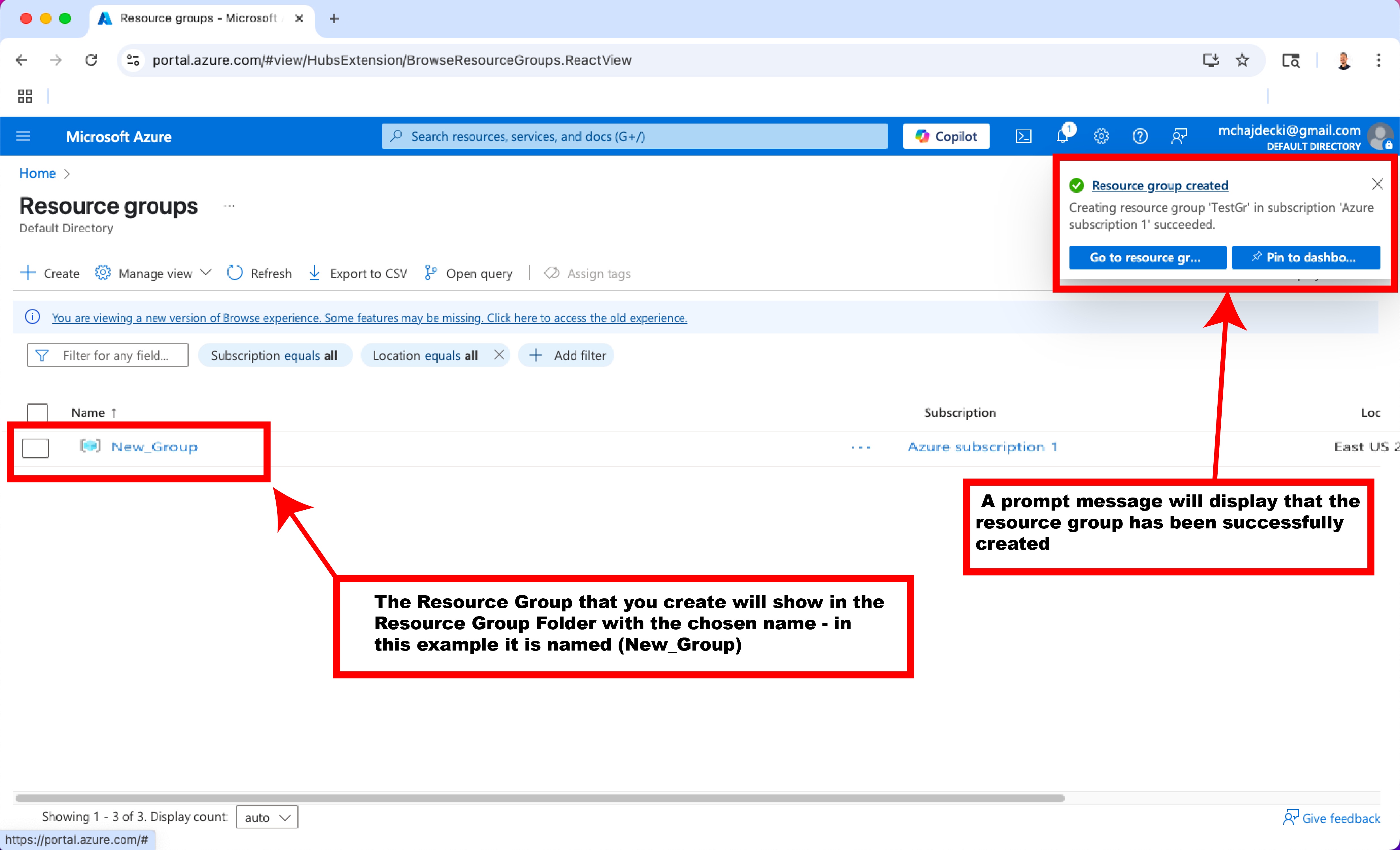1400x850 pixels.
Task: Go back in the browser
Action: 22,60
